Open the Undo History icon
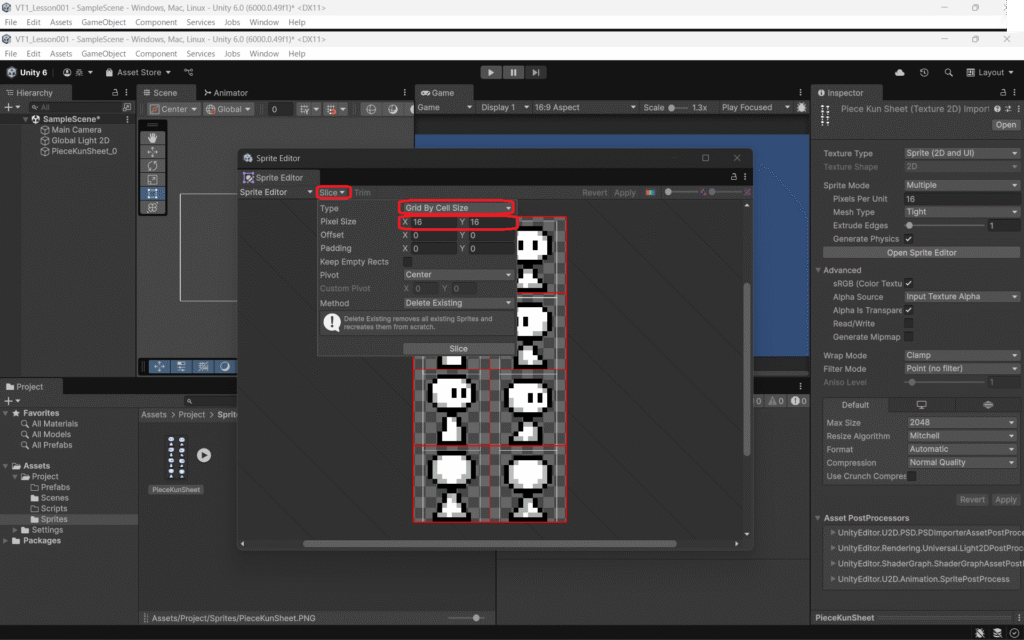Image resolution: width=1024 pixels, height=640 pixels. click(x=924, y=72)
